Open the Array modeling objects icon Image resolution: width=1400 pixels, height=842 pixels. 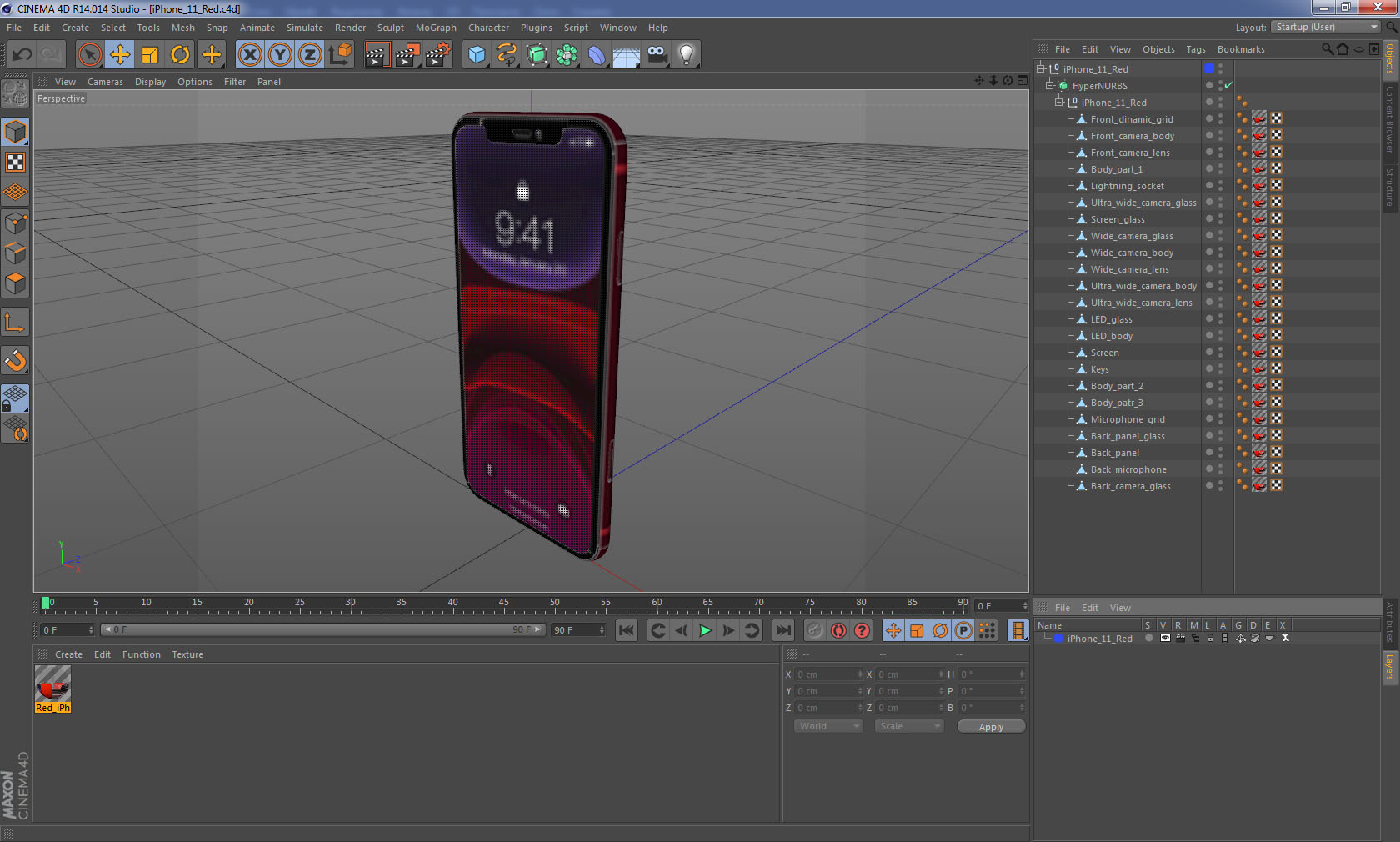[567, 55]
